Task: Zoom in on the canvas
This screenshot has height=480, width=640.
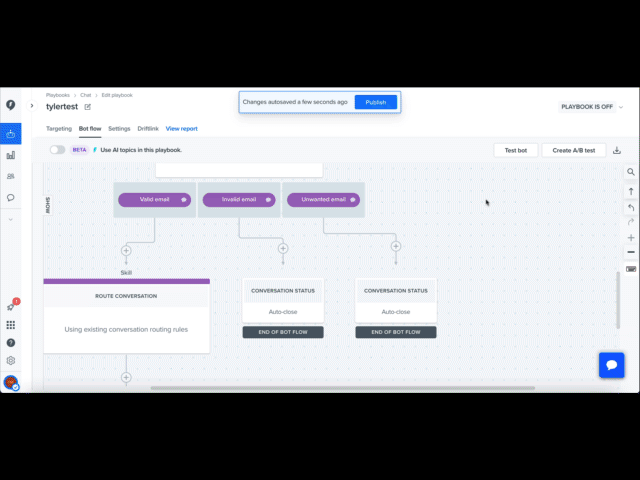Action: pyautogui.click(x=631, y=238)
